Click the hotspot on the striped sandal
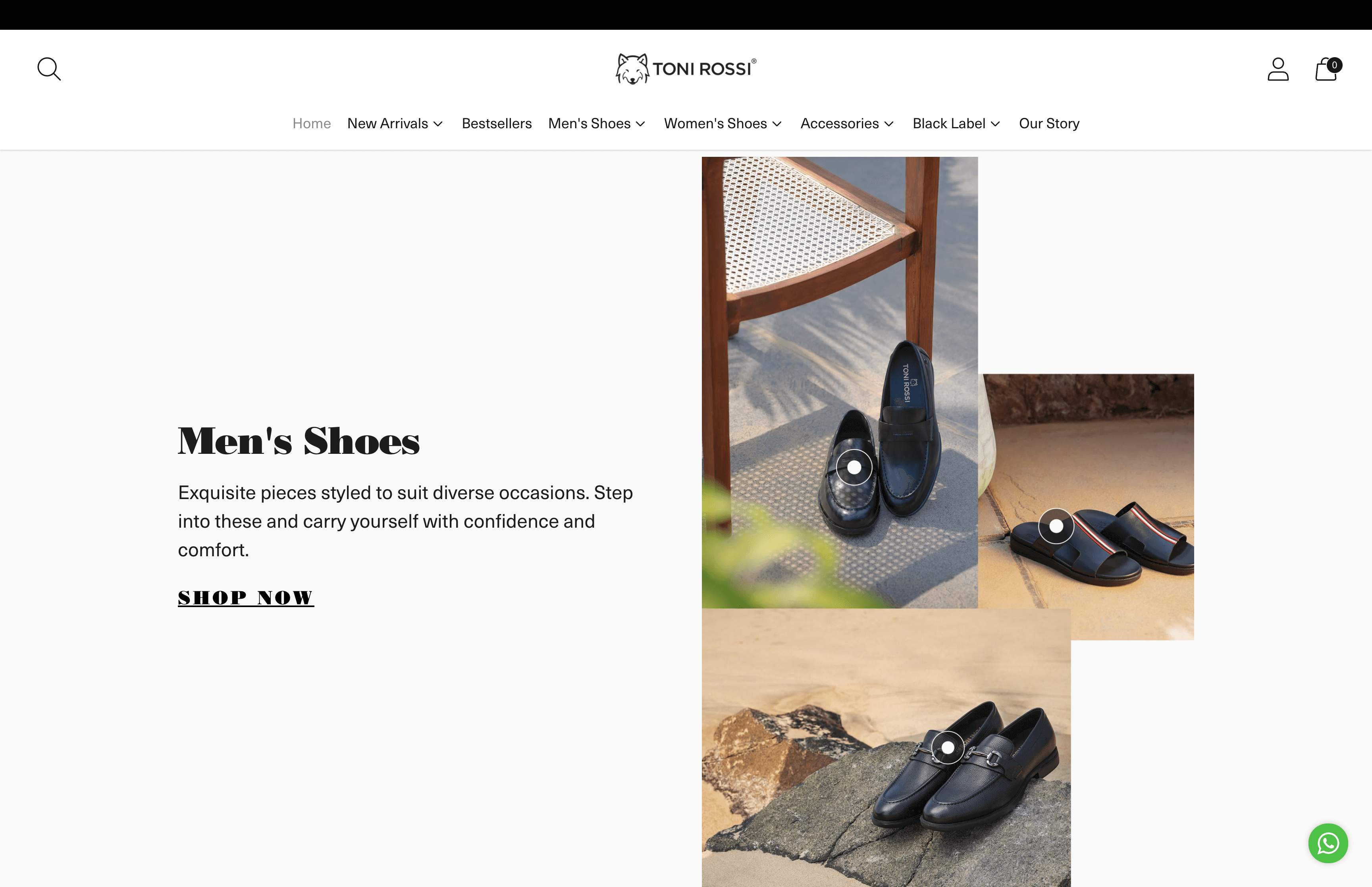Viewport: 1372px width, 887px height. [x=1056, y=526]
